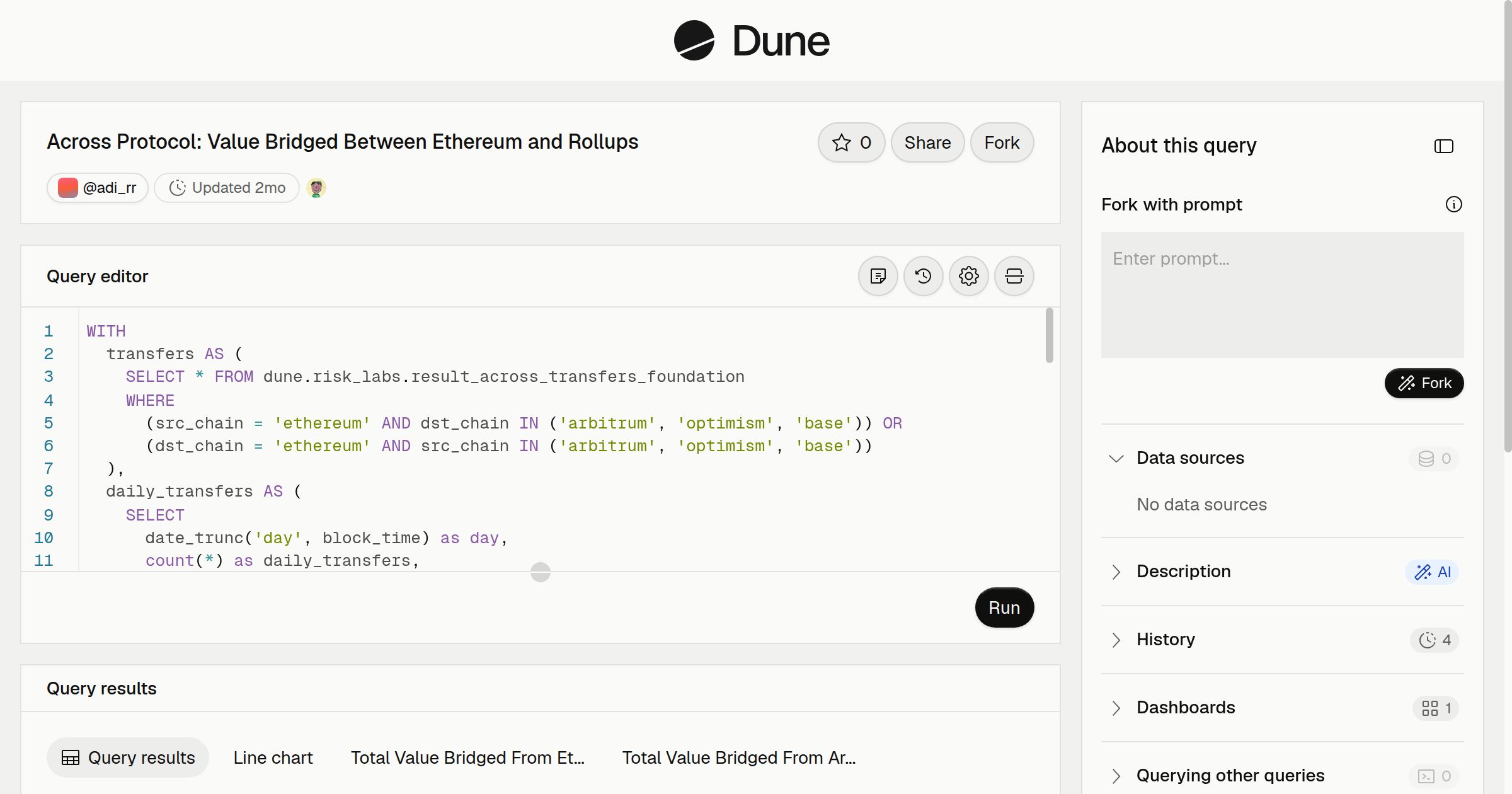Click the contributor avatar next to Updated
This screenshot has width=1512, height=794.
[316, 188]
